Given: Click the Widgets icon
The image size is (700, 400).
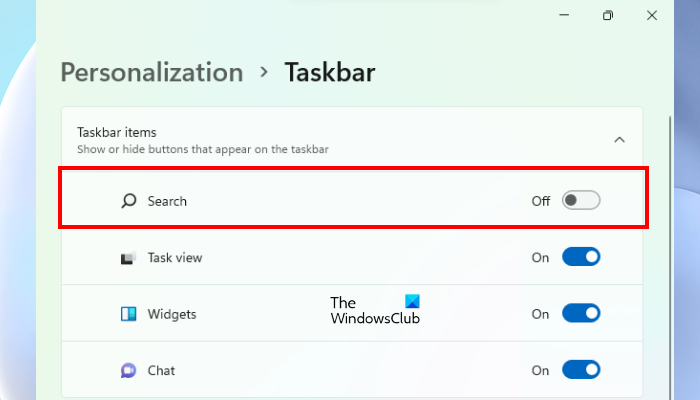Looking at the screenshot, I should click(x=128, y=314).
